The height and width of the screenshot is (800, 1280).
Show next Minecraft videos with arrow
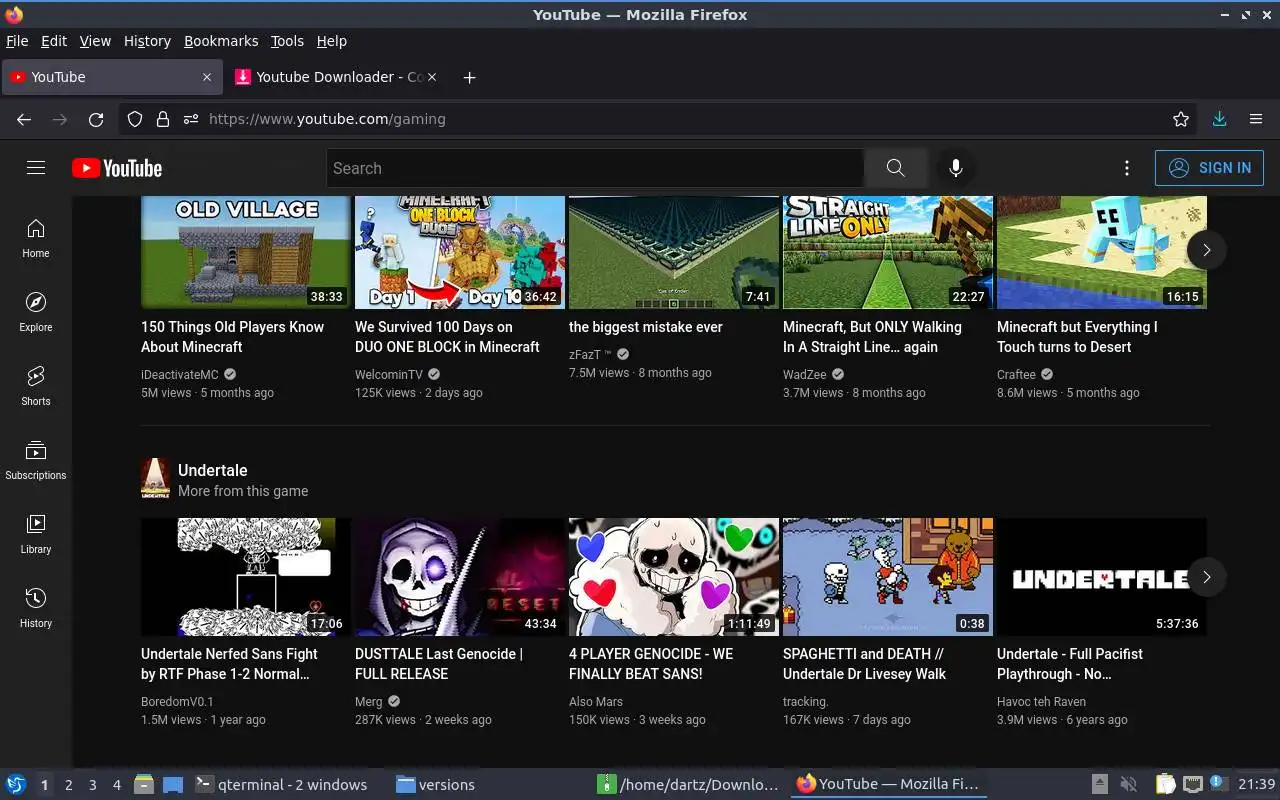(1206, 250)
